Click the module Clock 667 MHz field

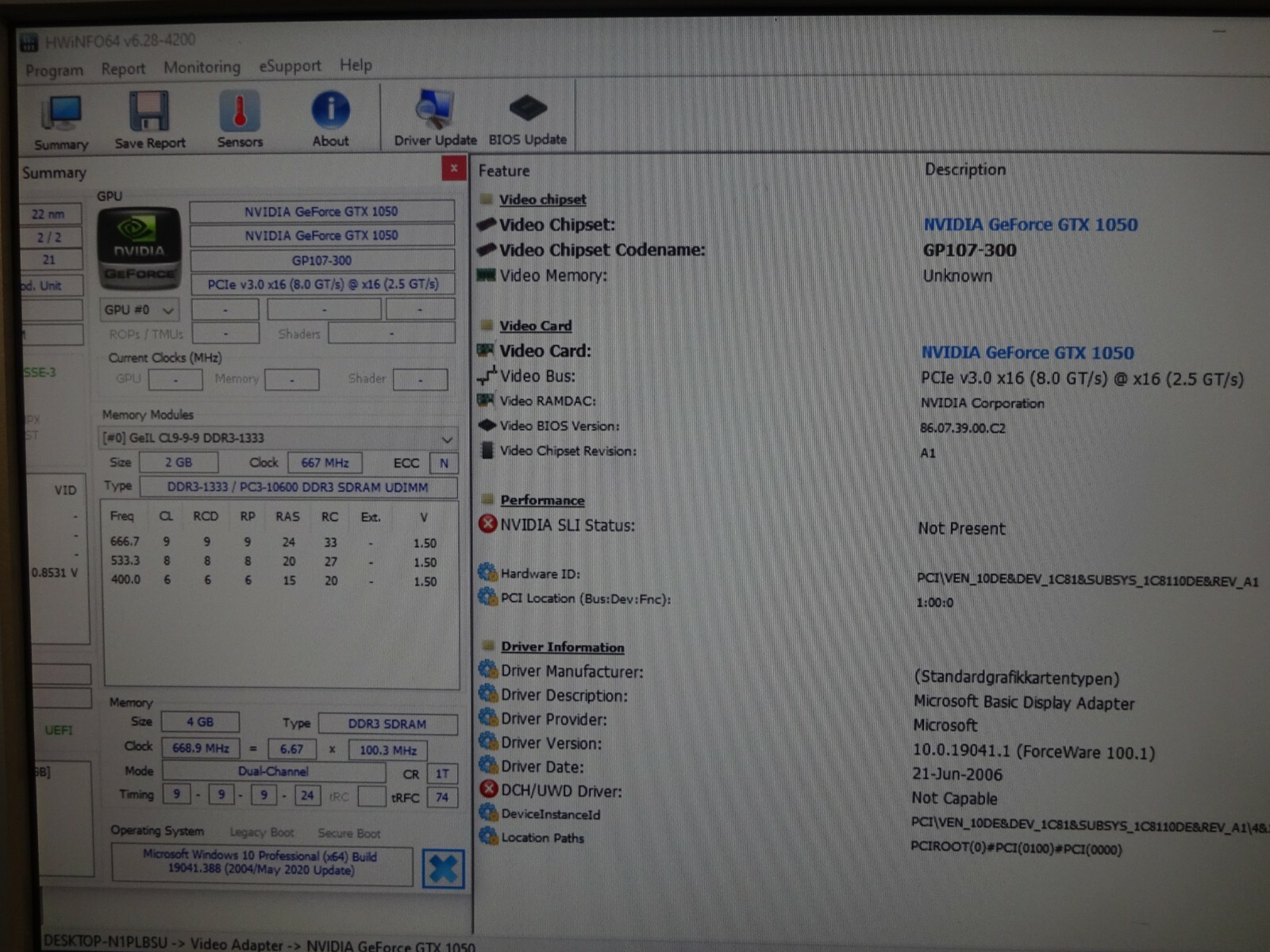coord(325,463)
